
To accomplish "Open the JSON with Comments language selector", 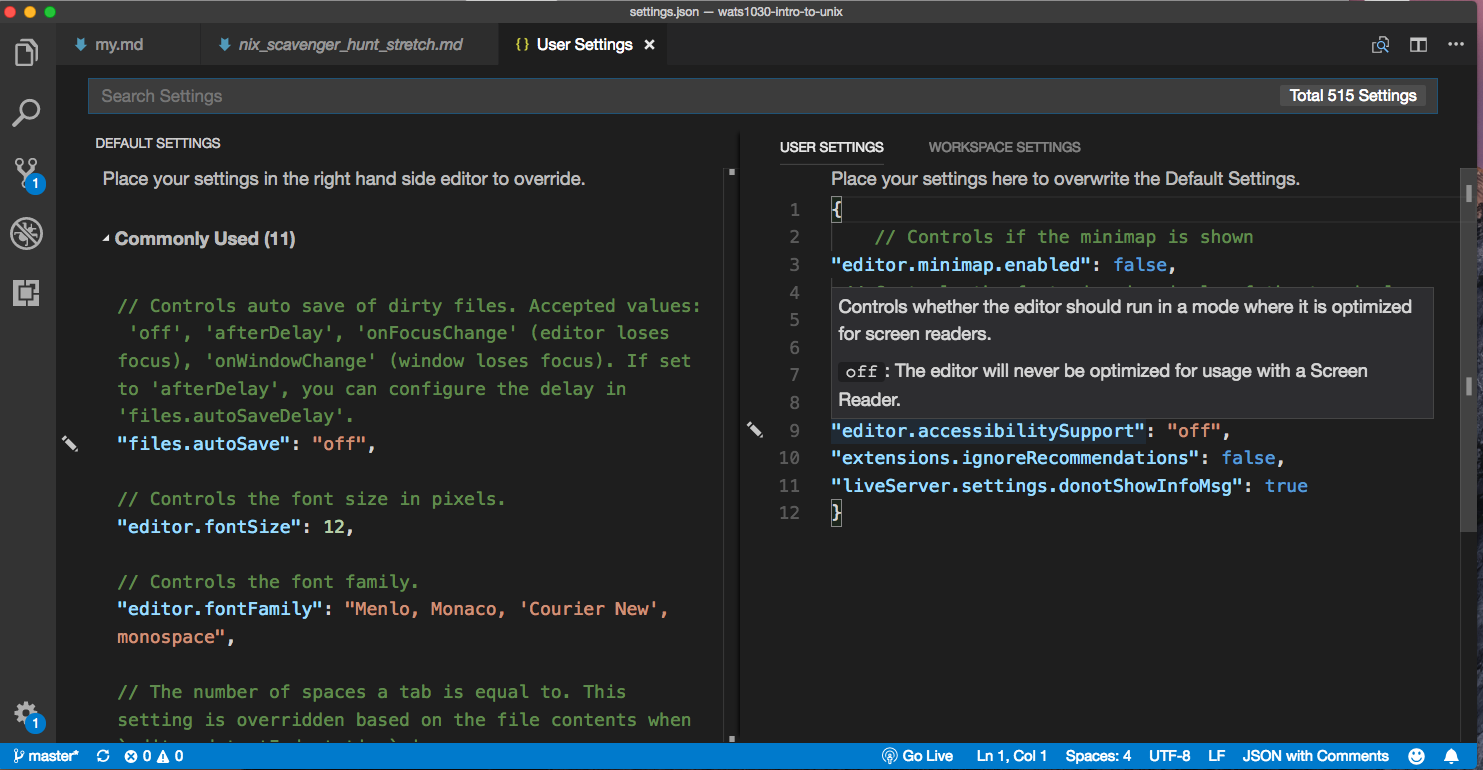I will (1315, 756).
